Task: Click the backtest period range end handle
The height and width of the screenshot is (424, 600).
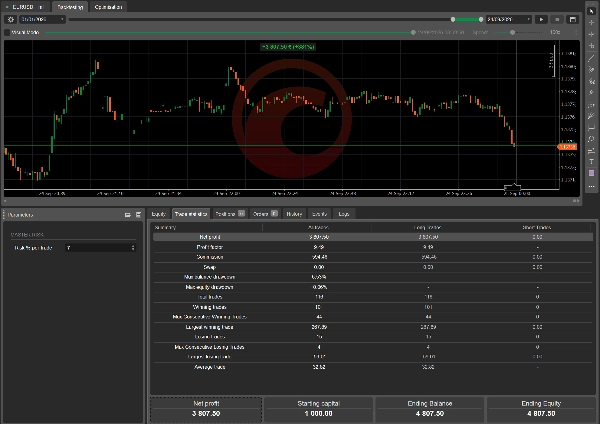Action: click(x=481, y=19)
